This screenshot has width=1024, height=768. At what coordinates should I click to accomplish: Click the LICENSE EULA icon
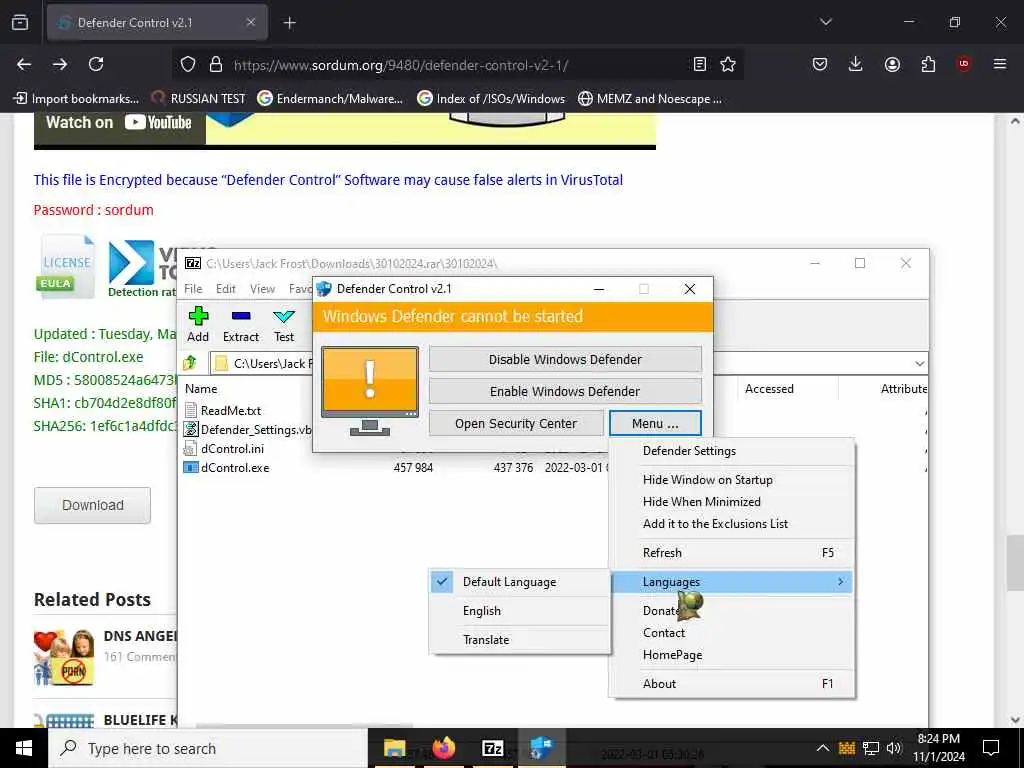[x=67, y=266]
